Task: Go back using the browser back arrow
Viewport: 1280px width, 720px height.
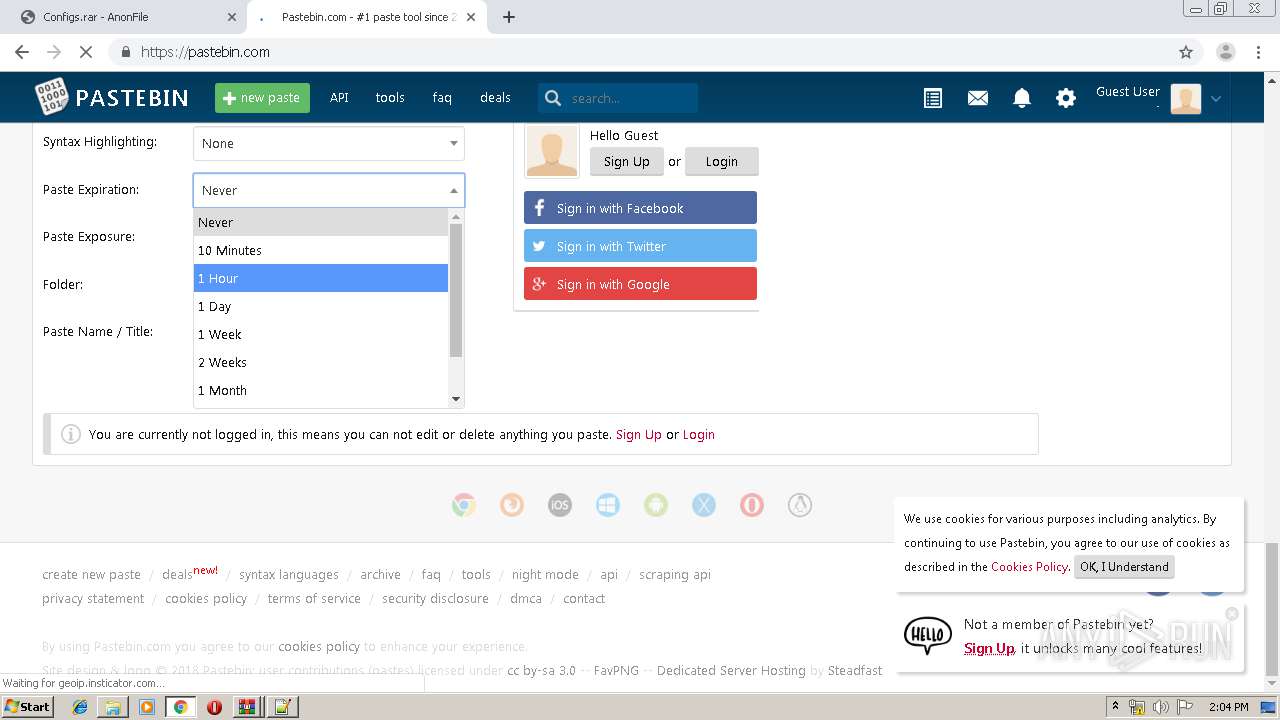Action: point(22,52)
